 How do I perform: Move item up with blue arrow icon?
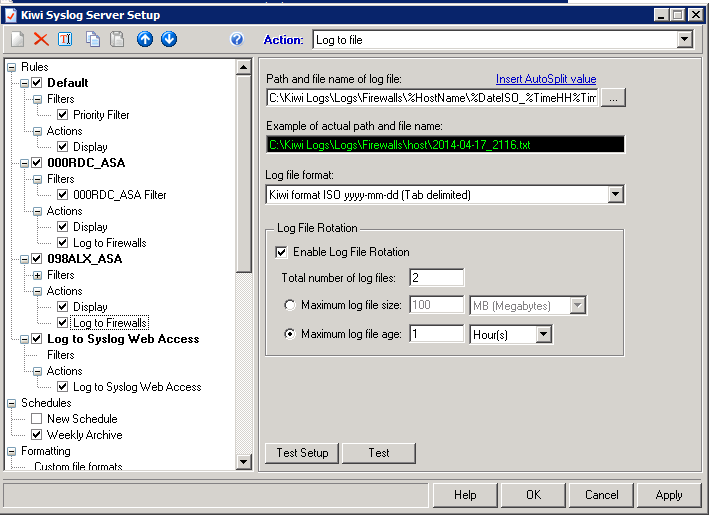145,39
